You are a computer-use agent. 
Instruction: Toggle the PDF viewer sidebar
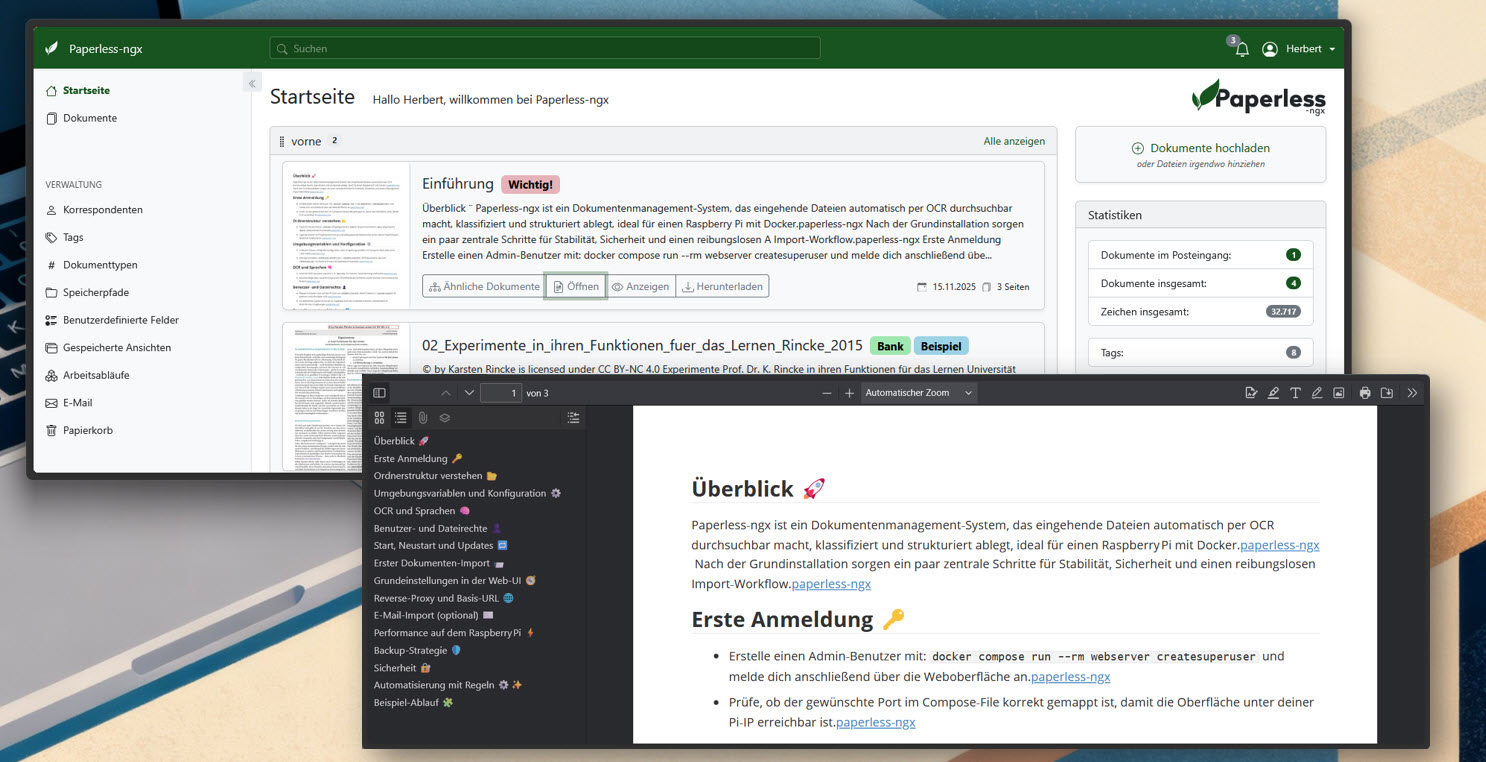(379, 393)
